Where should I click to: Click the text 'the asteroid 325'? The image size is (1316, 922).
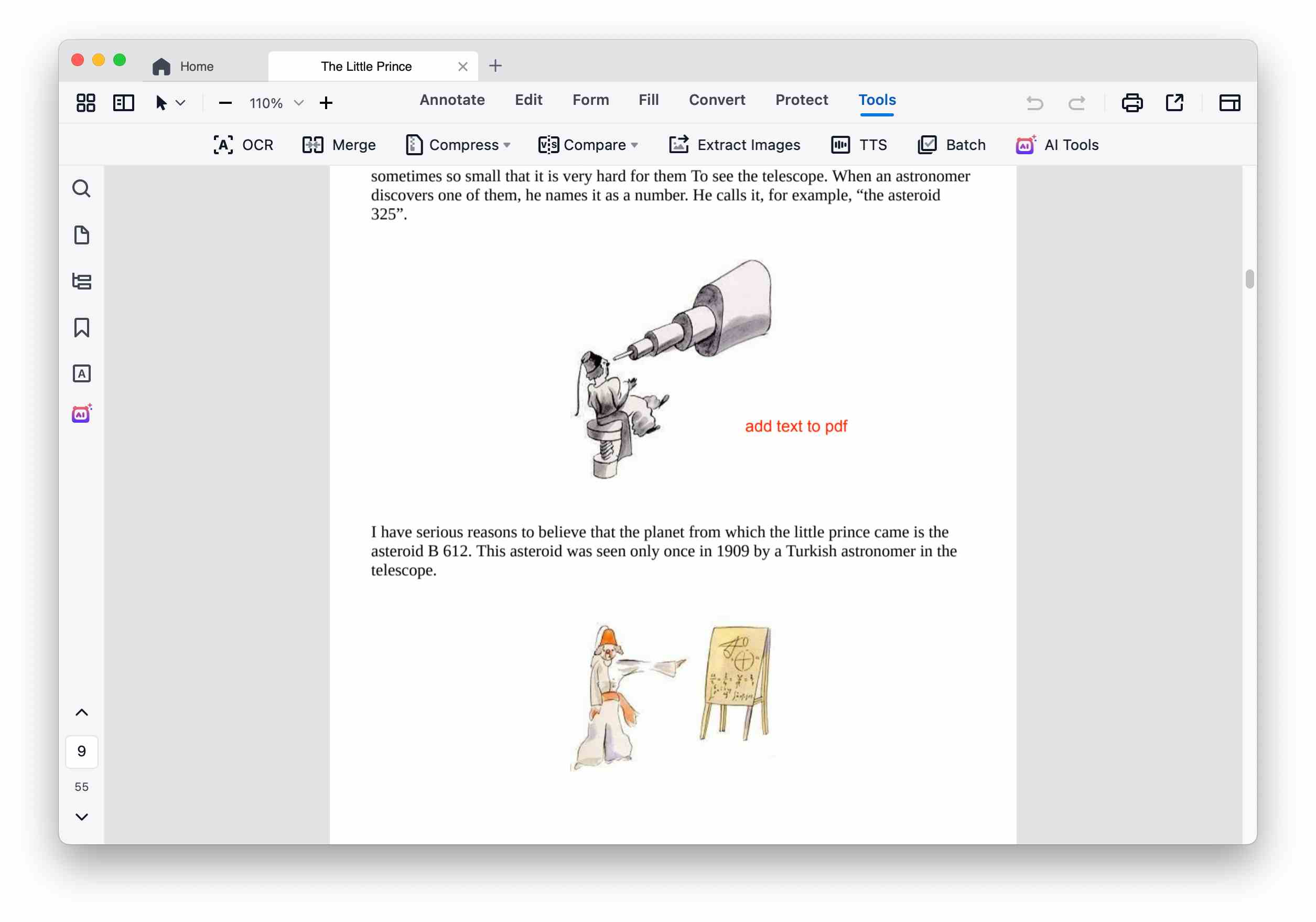coord(655,205)
